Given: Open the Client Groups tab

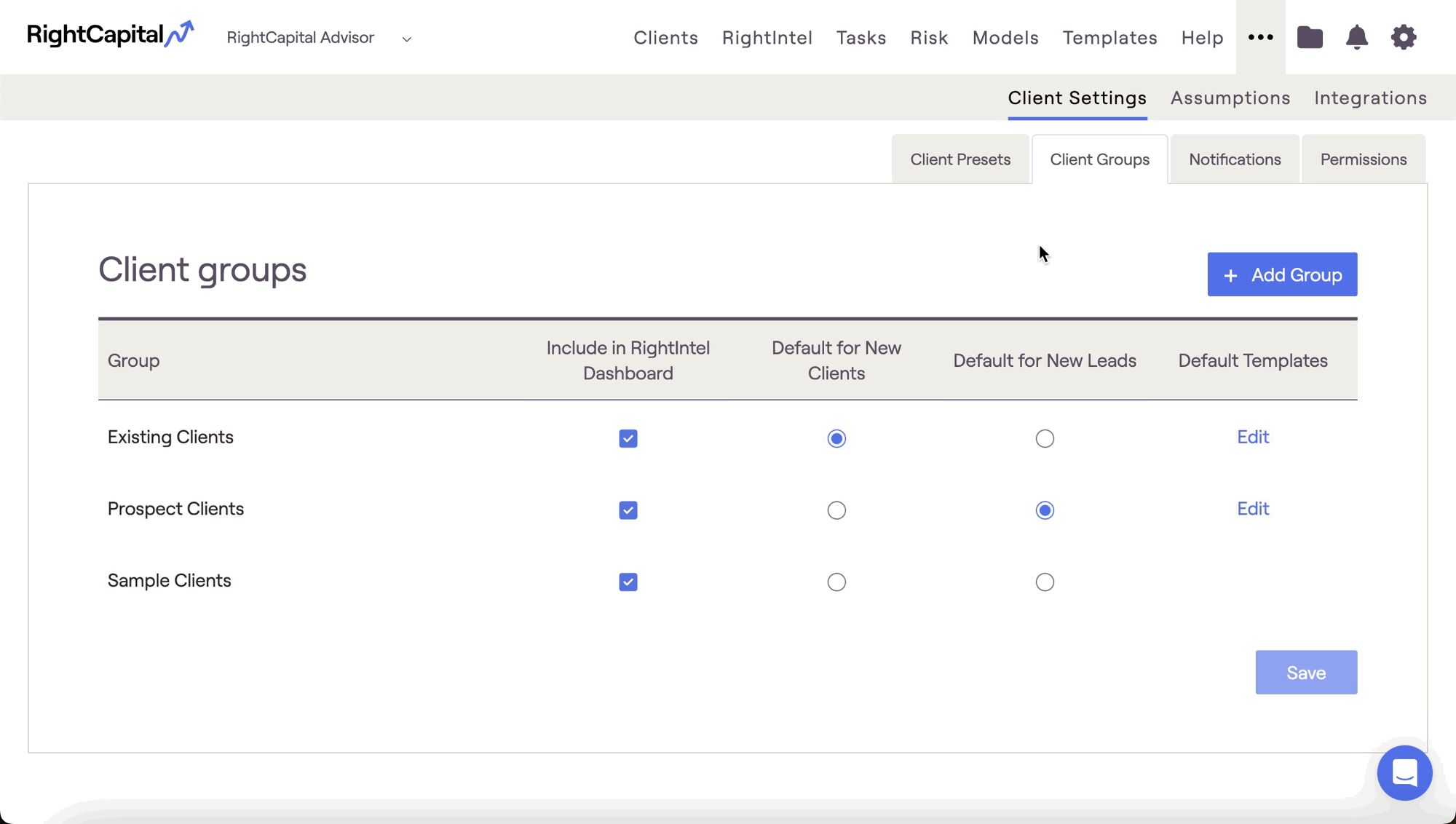Looking at the screenshot, I should point(1099,159).
